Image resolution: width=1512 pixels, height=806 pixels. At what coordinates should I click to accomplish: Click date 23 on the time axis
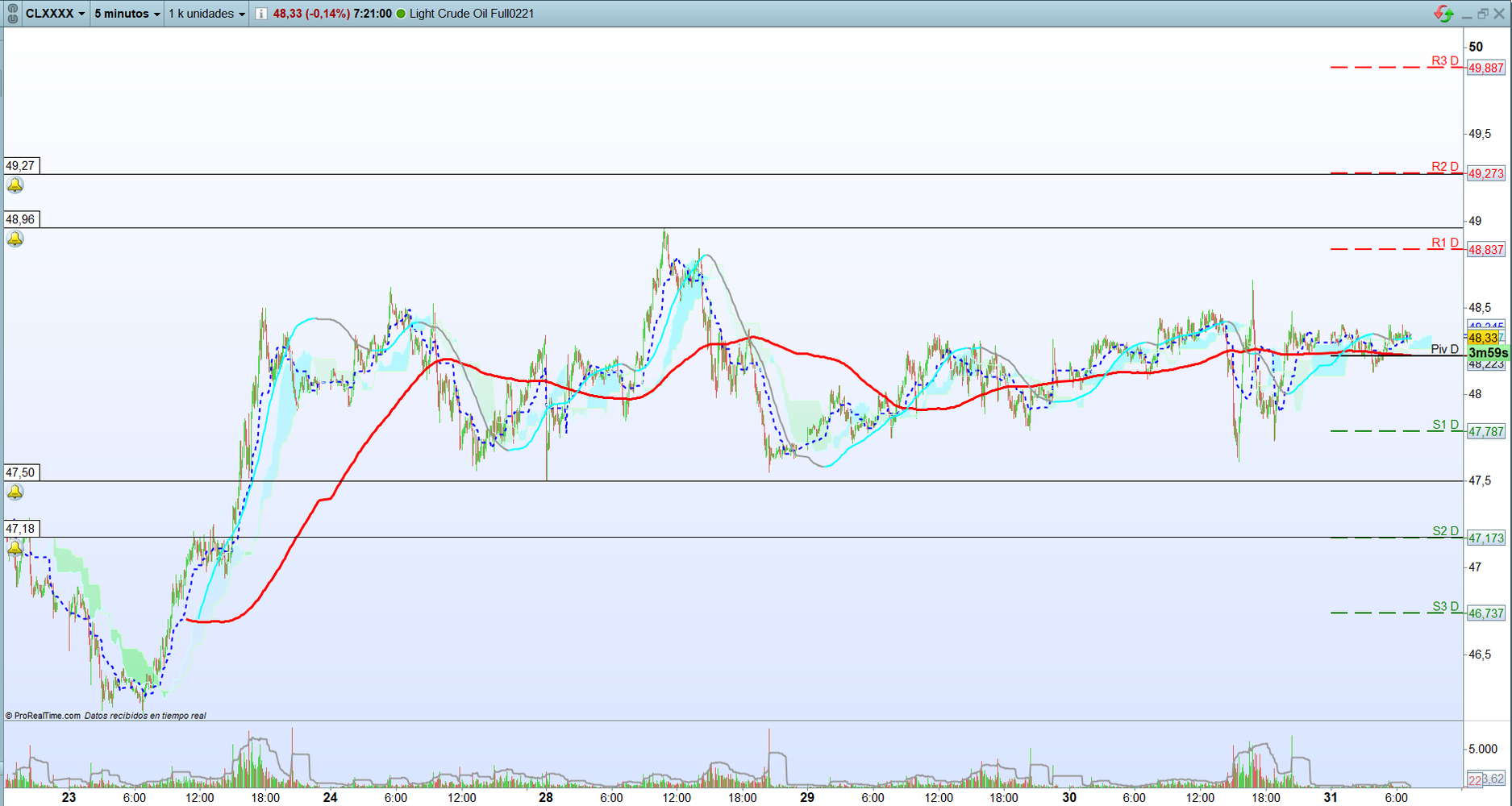point(69,797)
